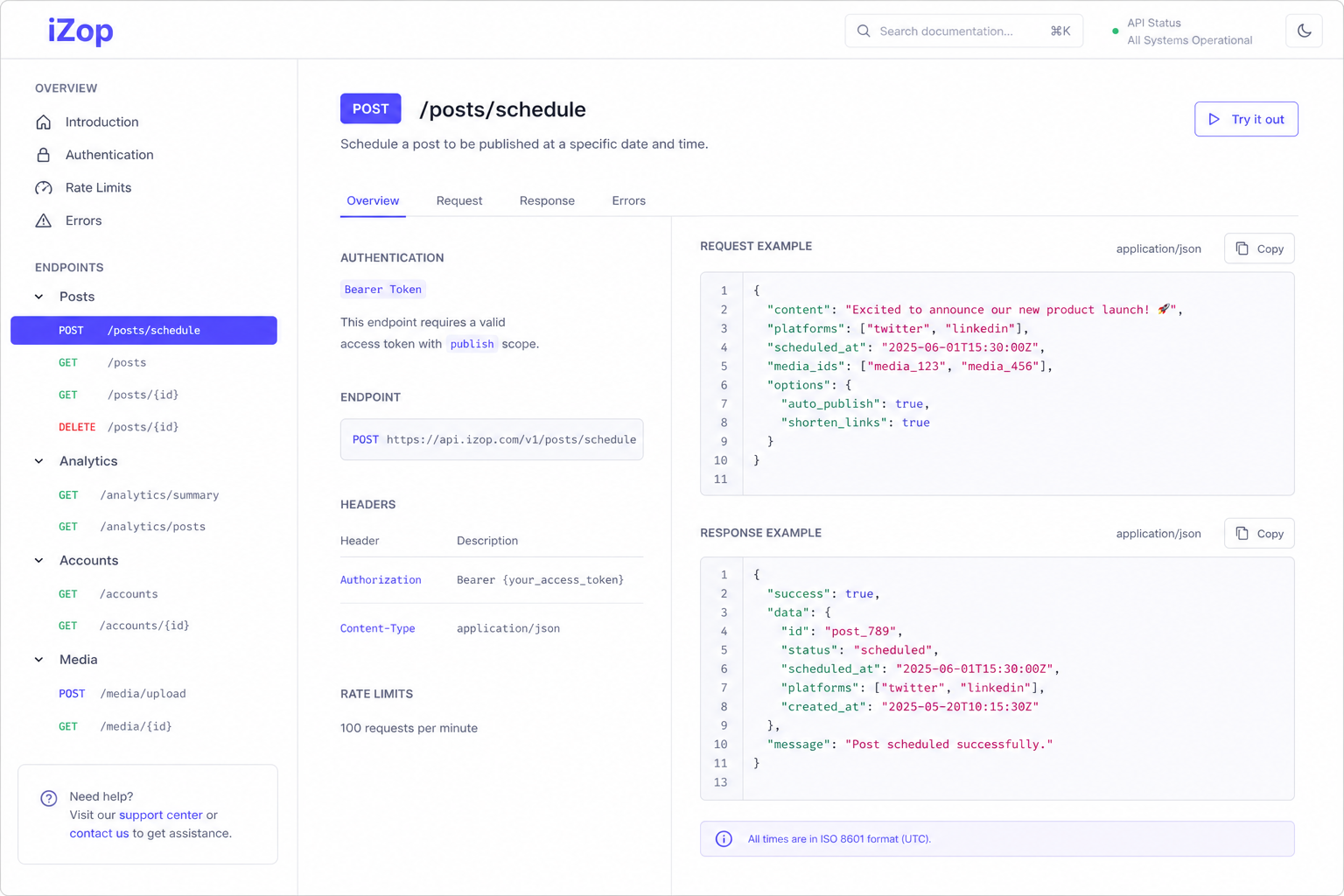Viewport: 1344px width, 896px height.
Task: Click the warning triangle icon beside Errors
Action: click(x=44, y=220)
